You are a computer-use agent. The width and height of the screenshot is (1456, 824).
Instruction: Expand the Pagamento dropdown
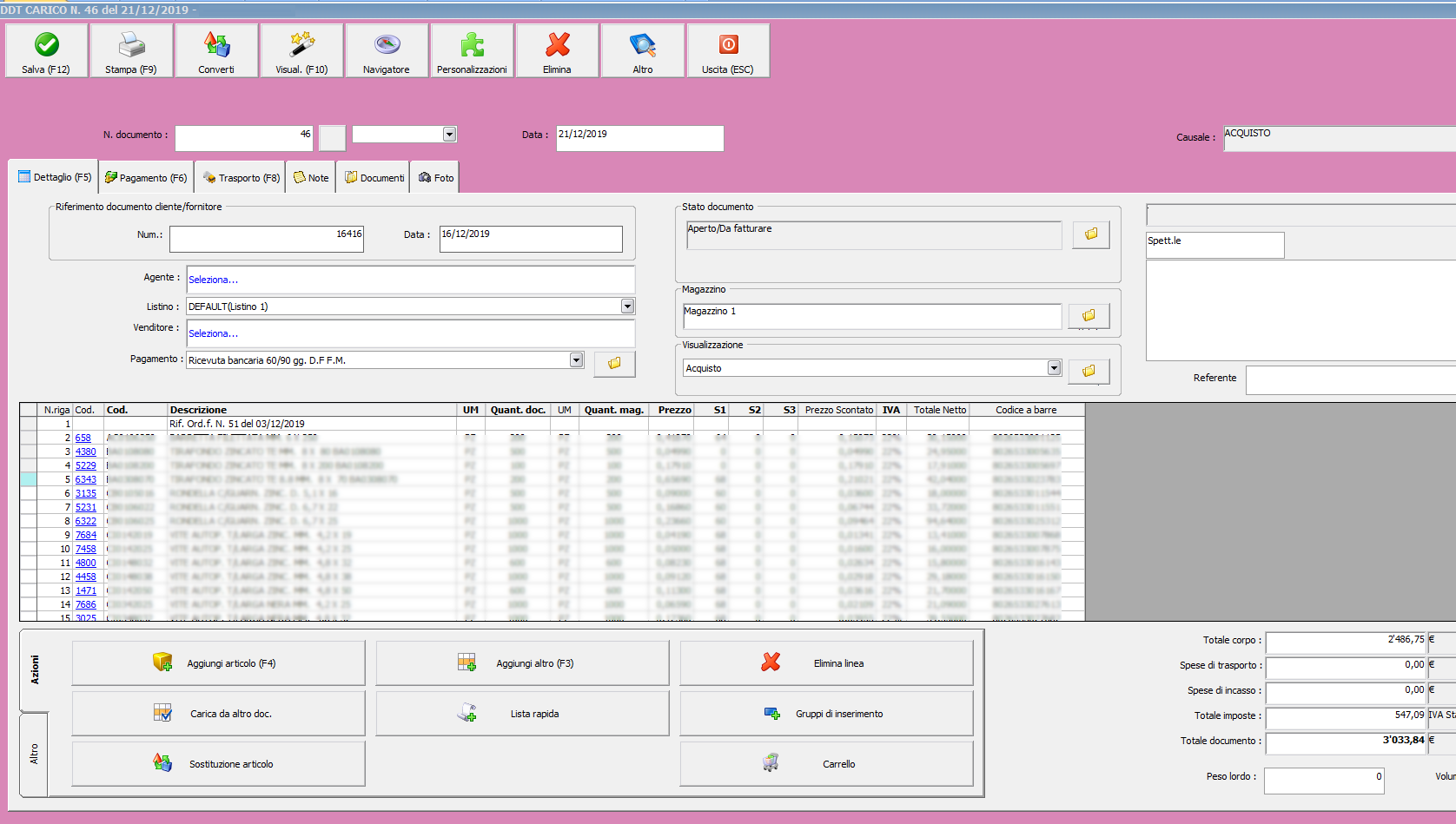(x=576, y=360)
